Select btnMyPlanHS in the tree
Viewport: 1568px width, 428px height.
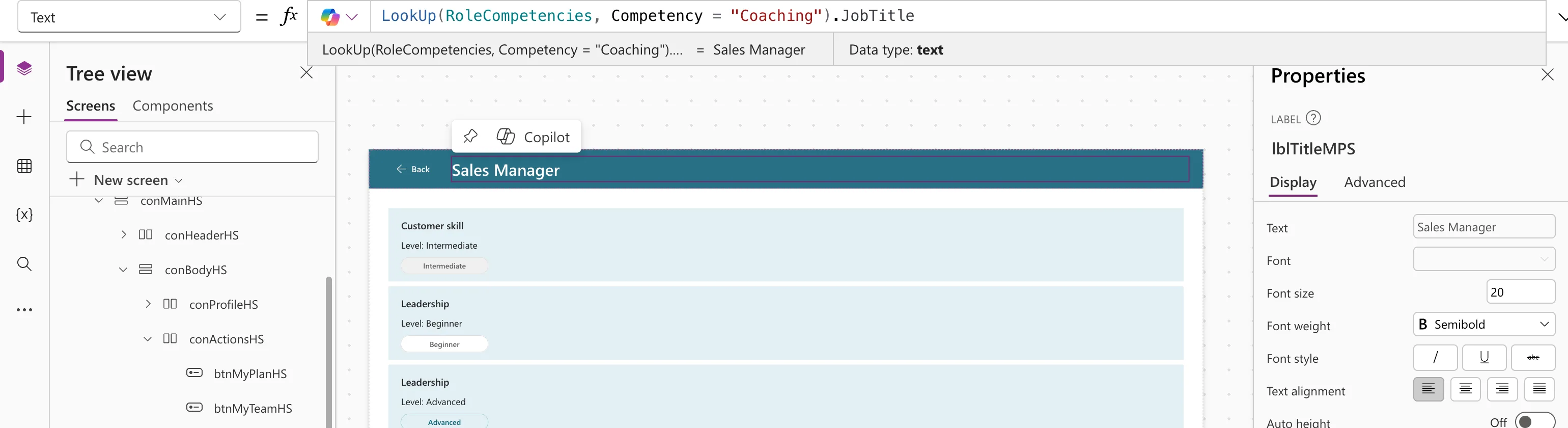pyautogui.click(x=250, y=374)
